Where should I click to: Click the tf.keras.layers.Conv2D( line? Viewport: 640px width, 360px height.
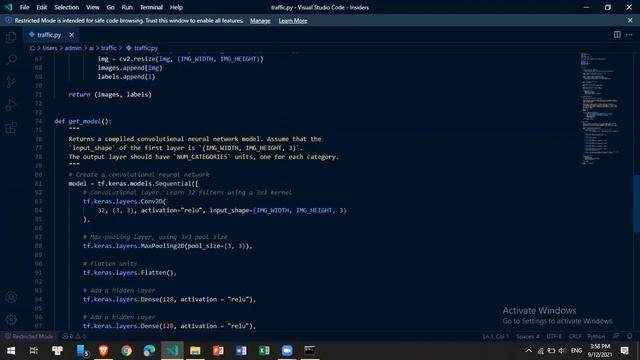pos(124,201)
